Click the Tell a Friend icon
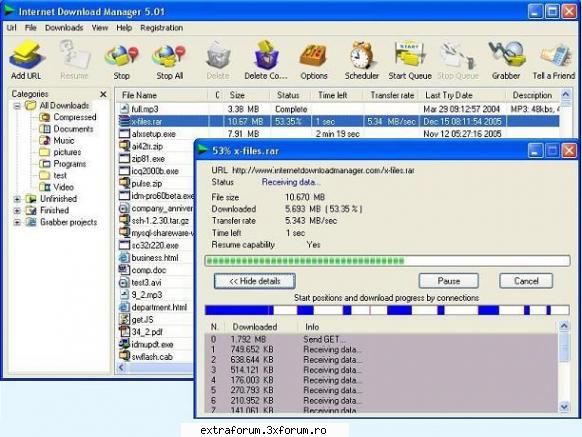Screen dimensions: 582x437 tap(555, 56)
